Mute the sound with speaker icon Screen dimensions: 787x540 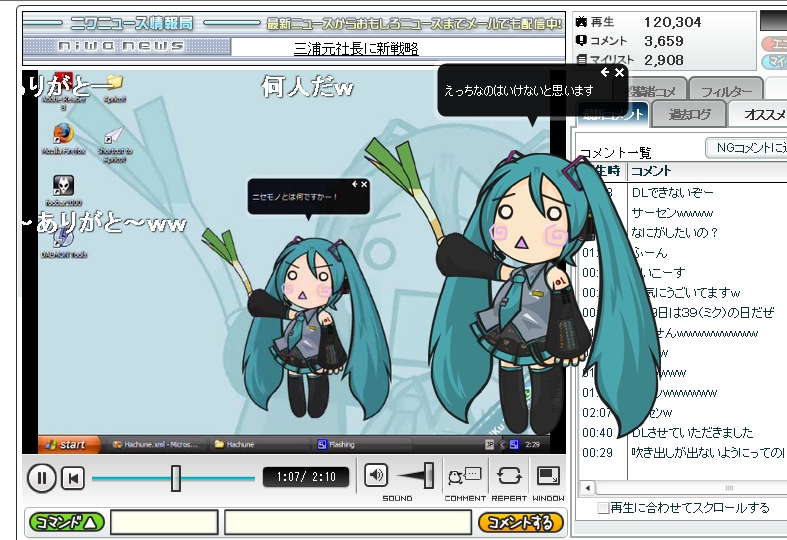(x=376, y=475)
